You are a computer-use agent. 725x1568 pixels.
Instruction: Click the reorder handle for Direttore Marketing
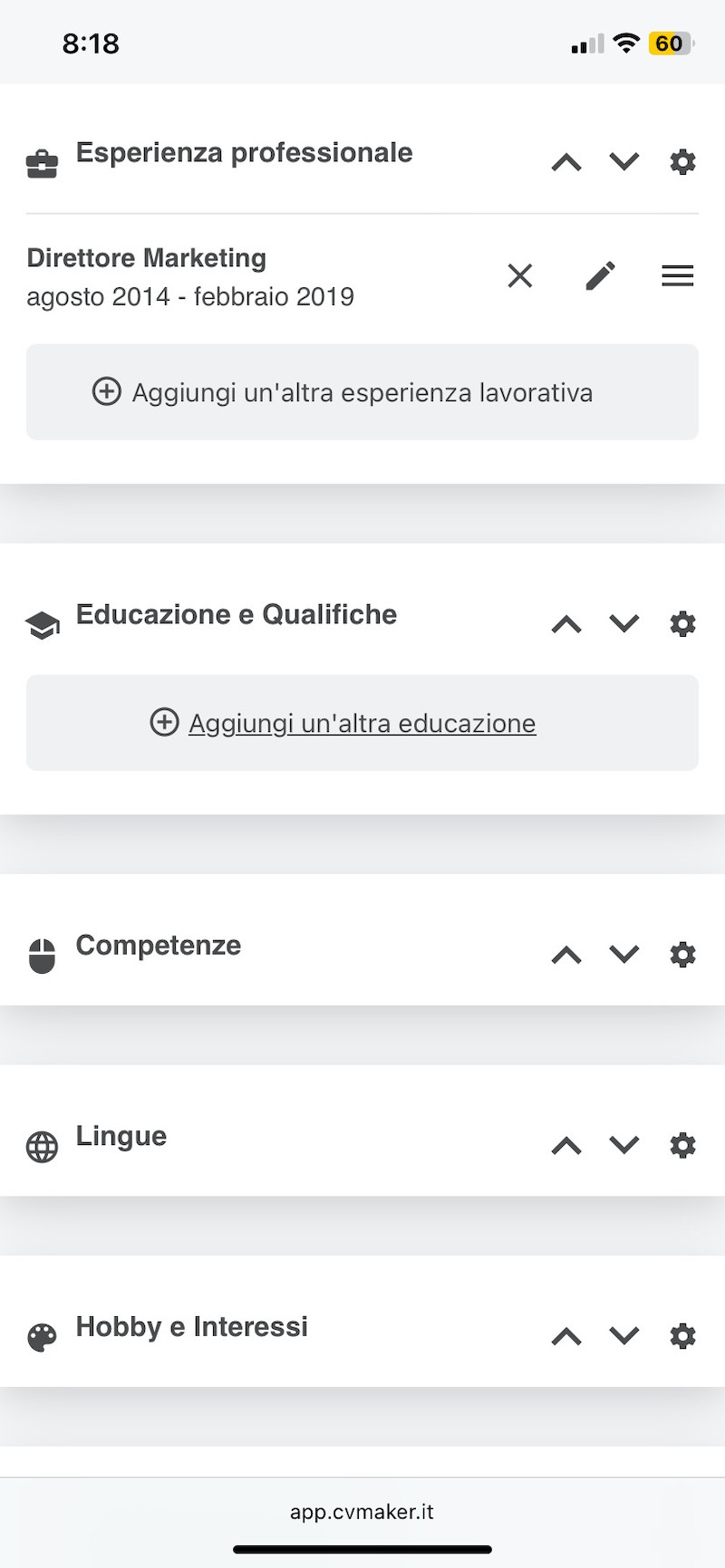(677, 275)
